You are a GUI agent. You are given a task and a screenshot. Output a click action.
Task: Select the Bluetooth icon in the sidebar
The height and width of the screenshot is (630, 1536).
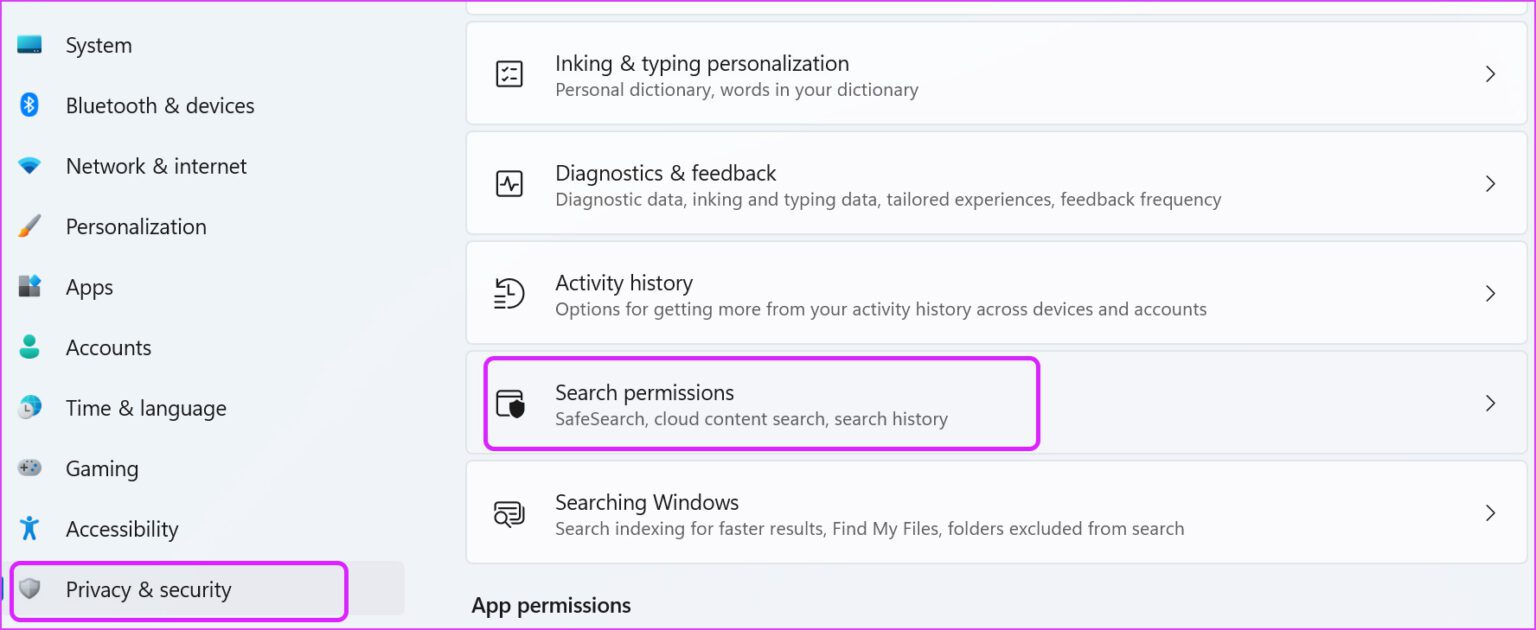click(x=30, y=105)
